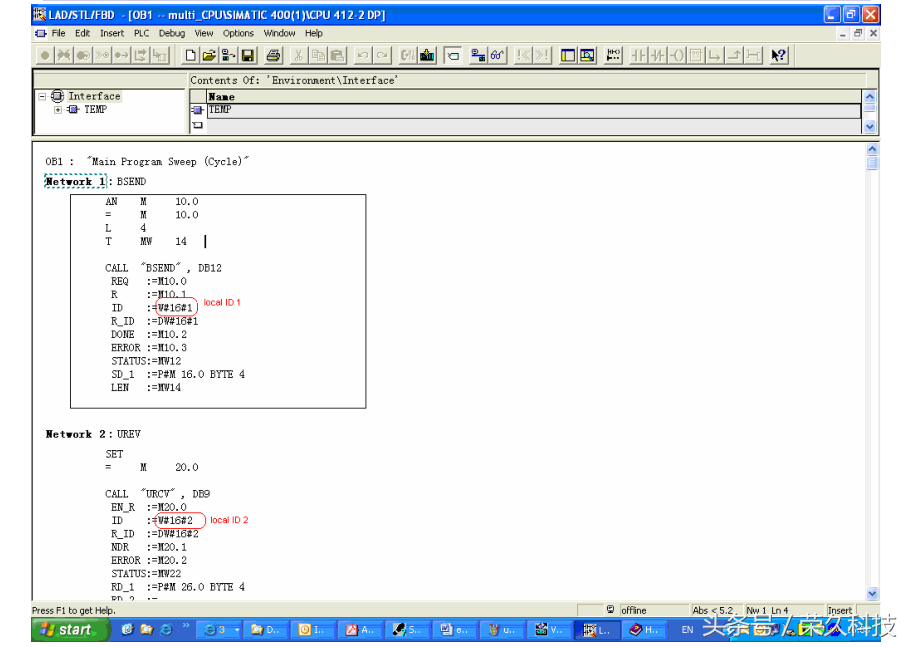Click the Connection line toolbar icon
The width and height of the screenshot is (912, 647).
click(x=753, y=55)
